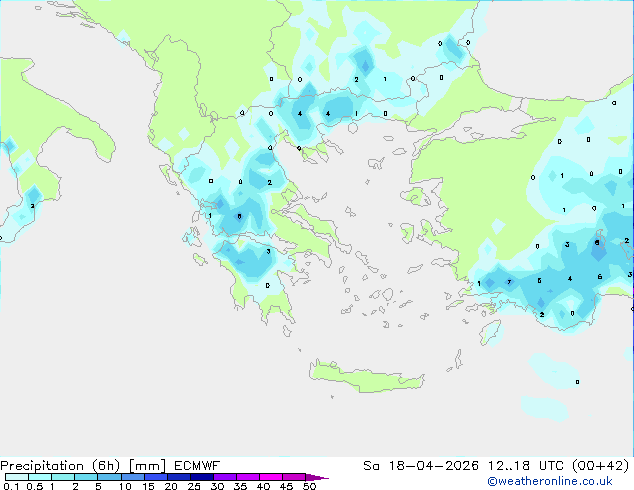634x490 pixels.
Task: Click the "10" legend scale label
Action: [125, 486]
